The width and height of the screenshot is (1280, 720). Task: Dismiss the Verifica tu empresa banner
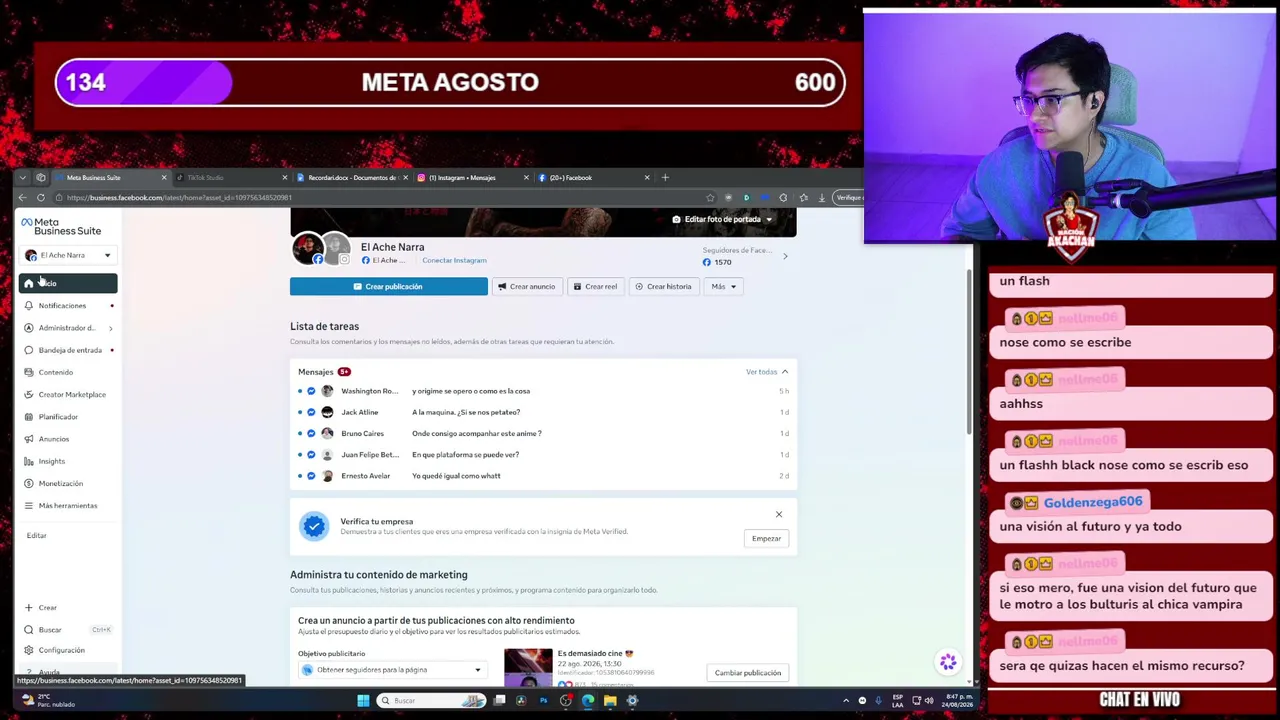point(779,514)
